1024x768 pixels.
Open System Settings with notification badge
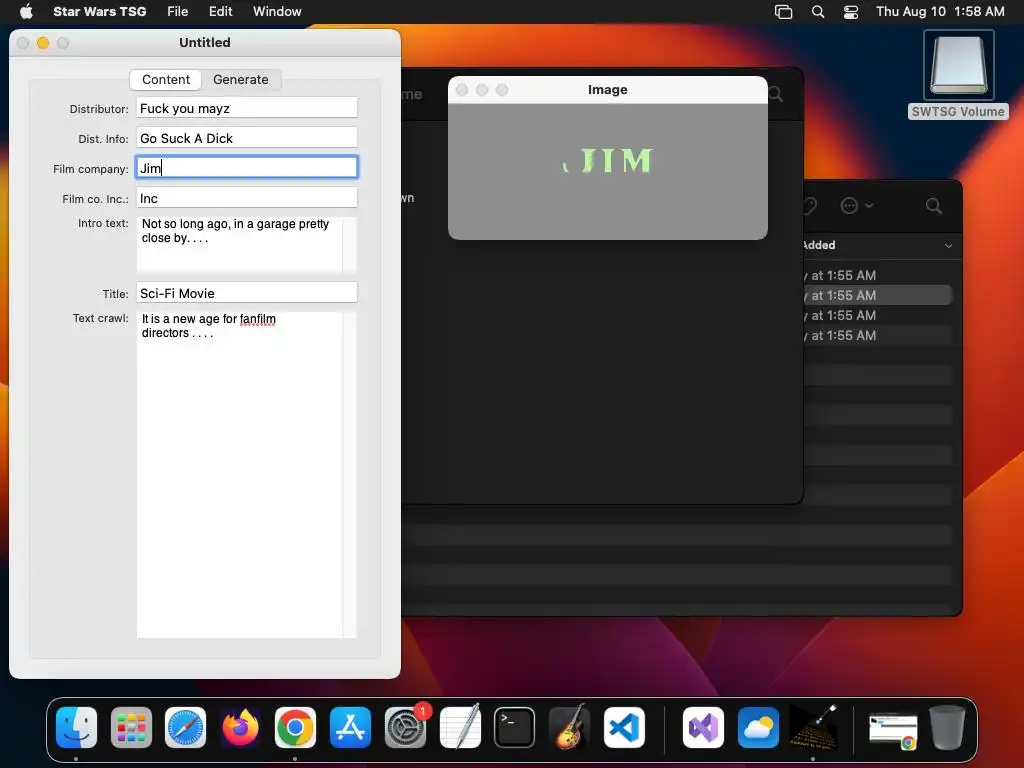point(406,728)
